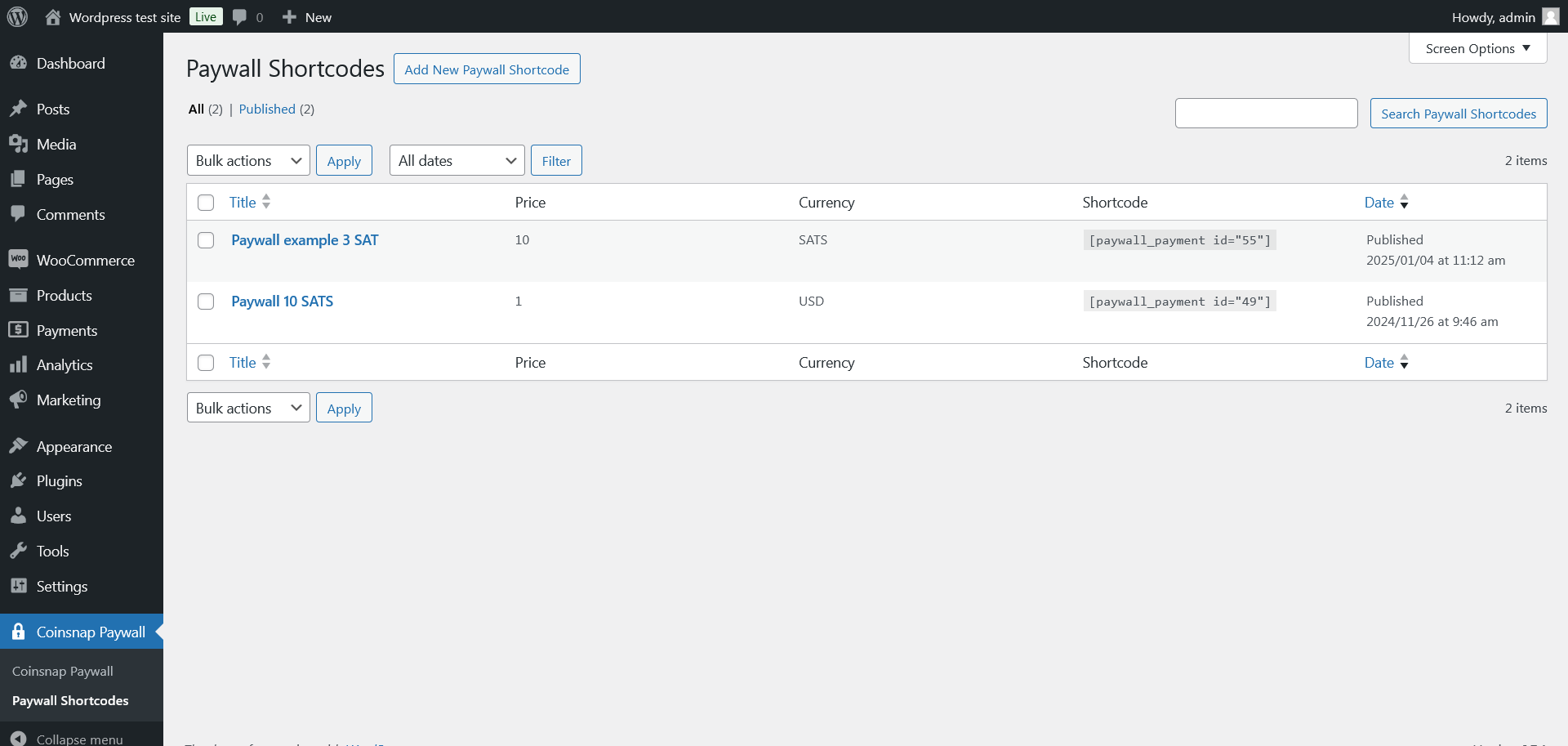This screenshot has width=1568, height=746.
Task: Open the Bulk actions dropdown
Action: pos(247,160)
